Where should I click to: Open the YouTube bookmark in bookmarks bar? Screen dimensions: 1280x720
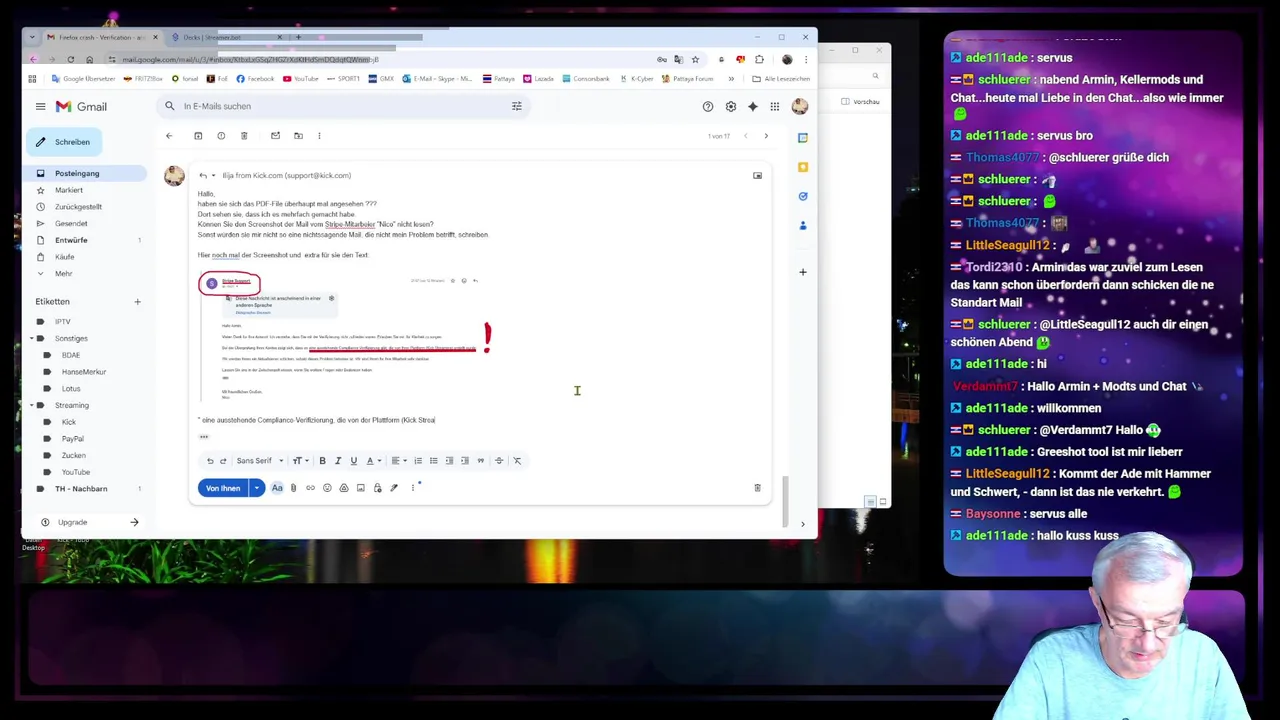pyautogui.click(x=300, y=79)
